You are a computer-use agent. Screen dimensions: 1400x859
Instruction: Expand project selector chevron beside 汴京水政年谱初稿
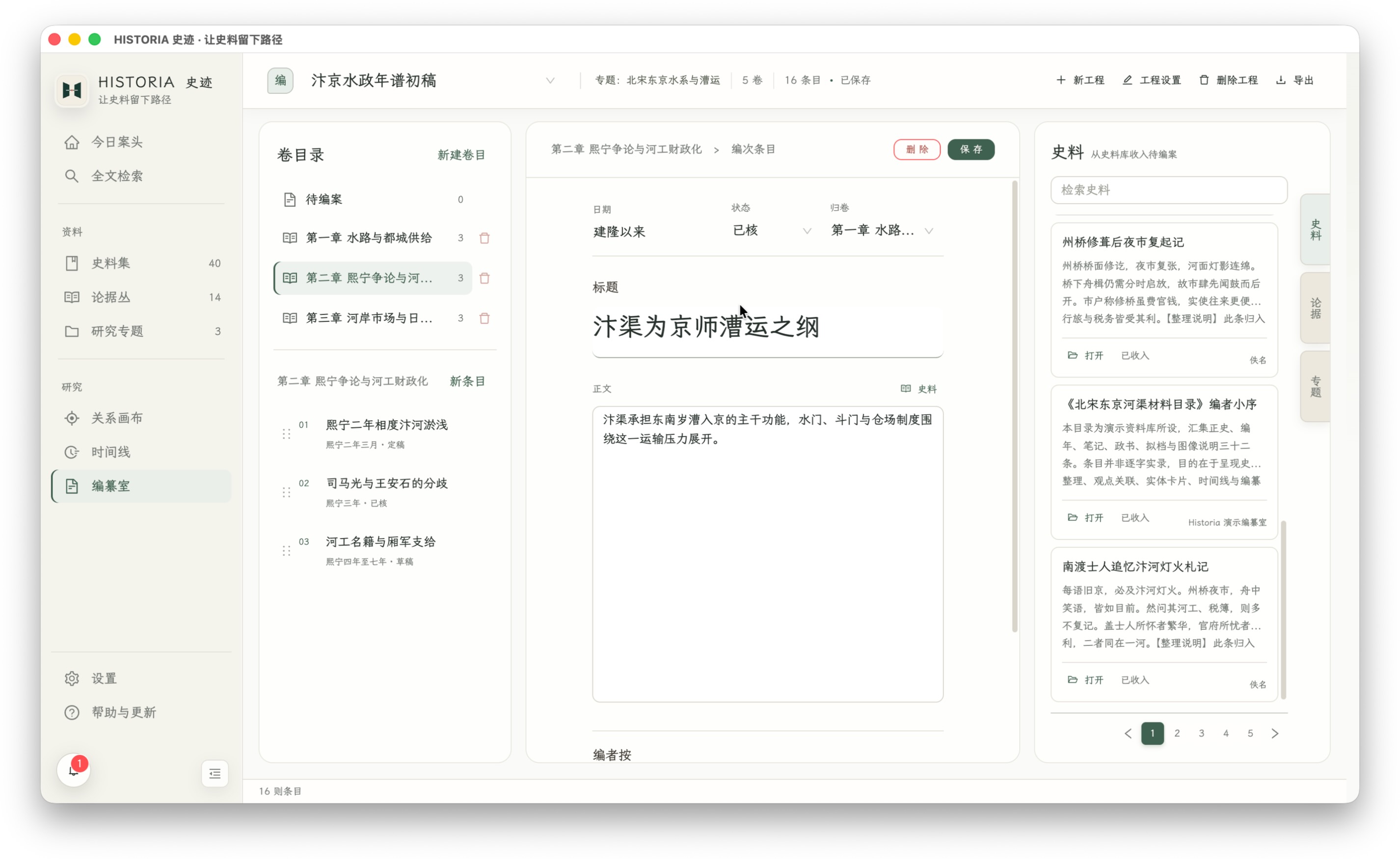(550, 81)
